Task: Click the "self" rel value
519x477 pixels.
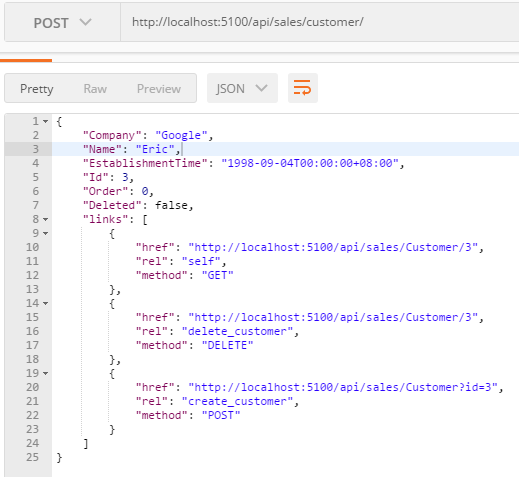Action: [x=201, y=261]
